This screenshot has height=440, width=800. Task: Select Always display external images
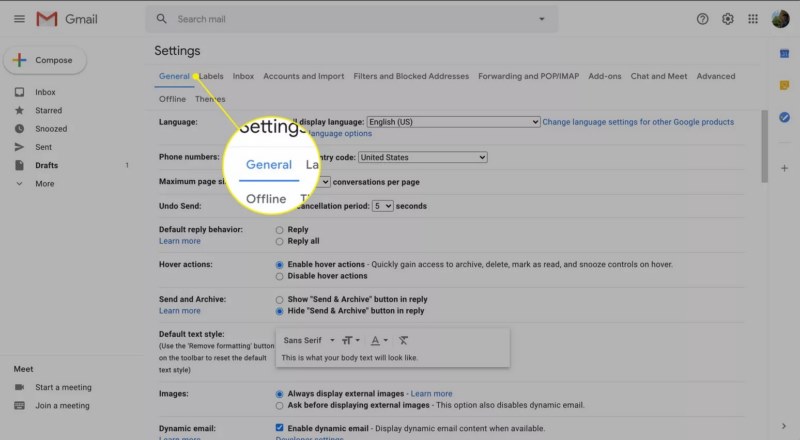point(279,394)
